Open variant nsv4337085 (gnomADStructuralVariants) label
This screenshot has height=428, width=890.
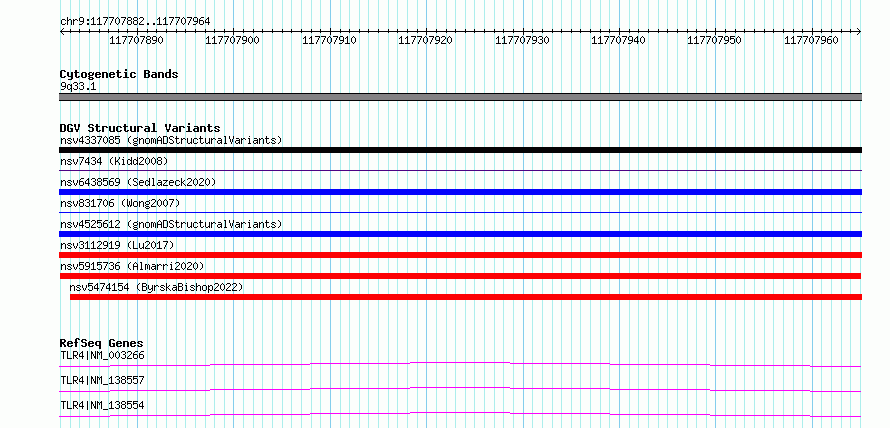click(x=171, y=140)
